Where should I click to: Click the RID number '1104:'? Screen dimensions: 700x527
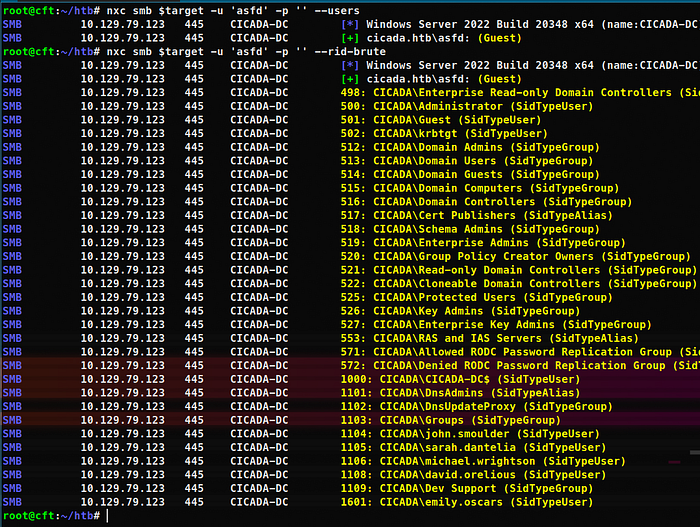(x=356, y=434)
